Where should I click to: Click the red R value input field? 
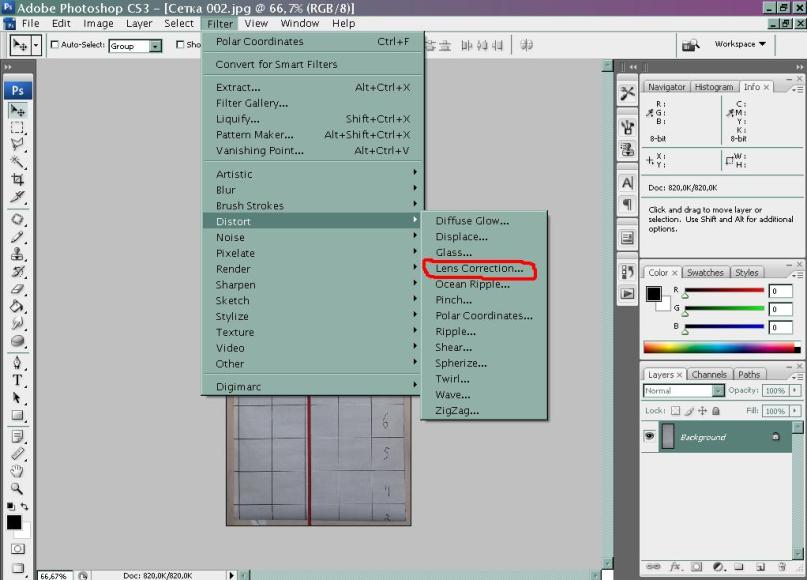point(780,291)
